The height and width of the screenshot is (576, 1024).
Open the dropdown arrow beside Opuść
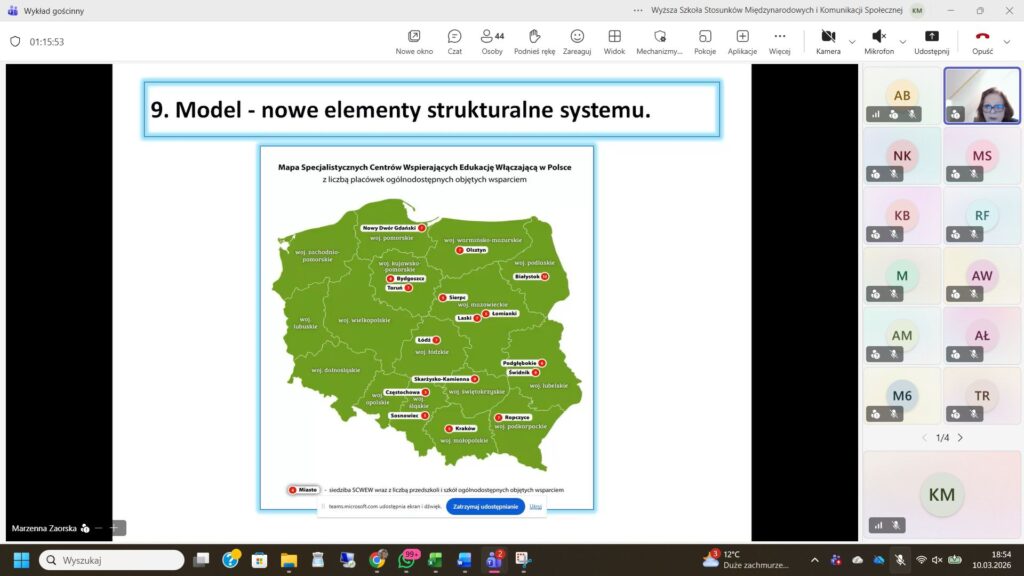[1006, 42]
